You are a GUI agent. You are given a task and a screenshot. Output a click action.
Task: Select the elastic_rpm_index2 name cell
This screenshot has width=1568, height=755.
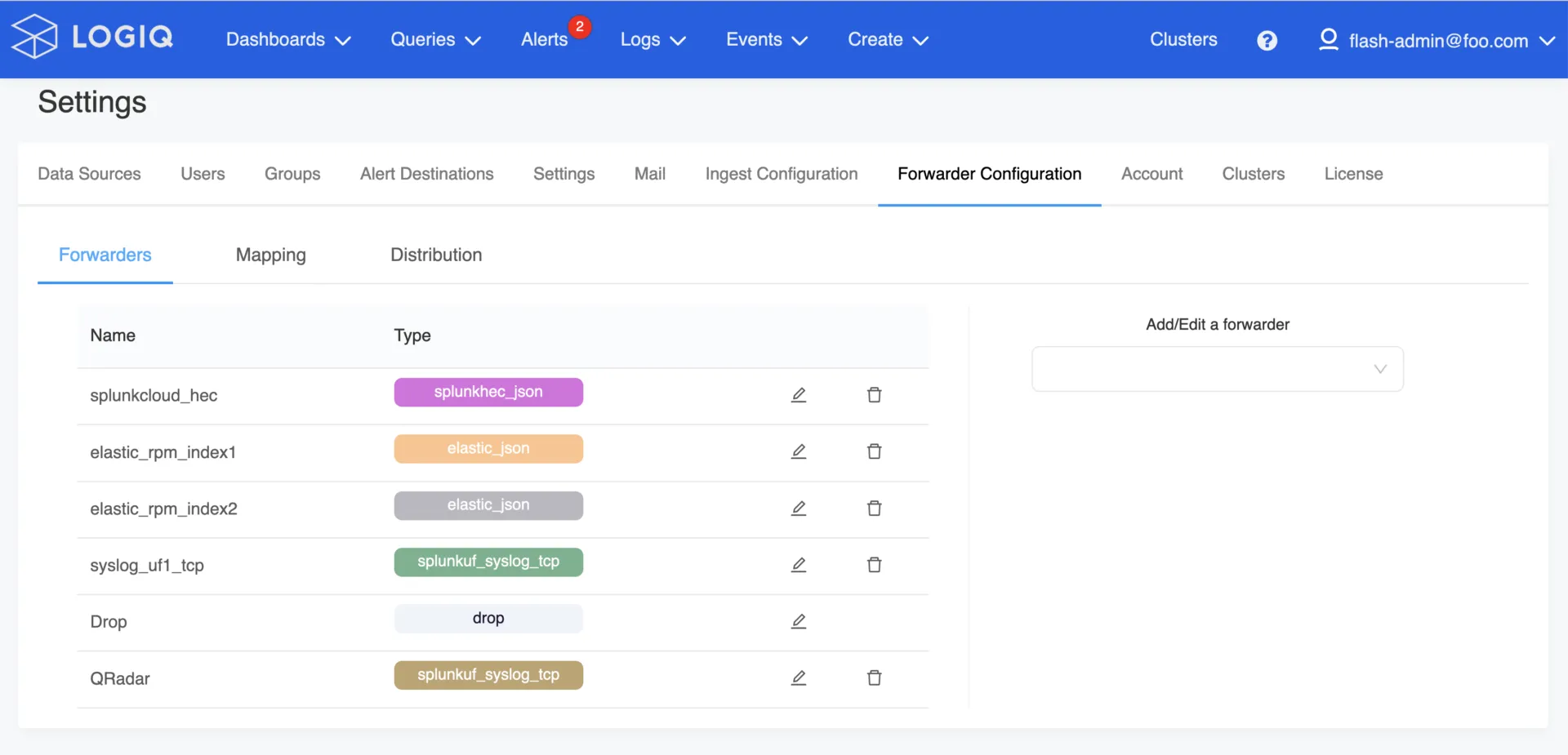[x=163, y=509]
